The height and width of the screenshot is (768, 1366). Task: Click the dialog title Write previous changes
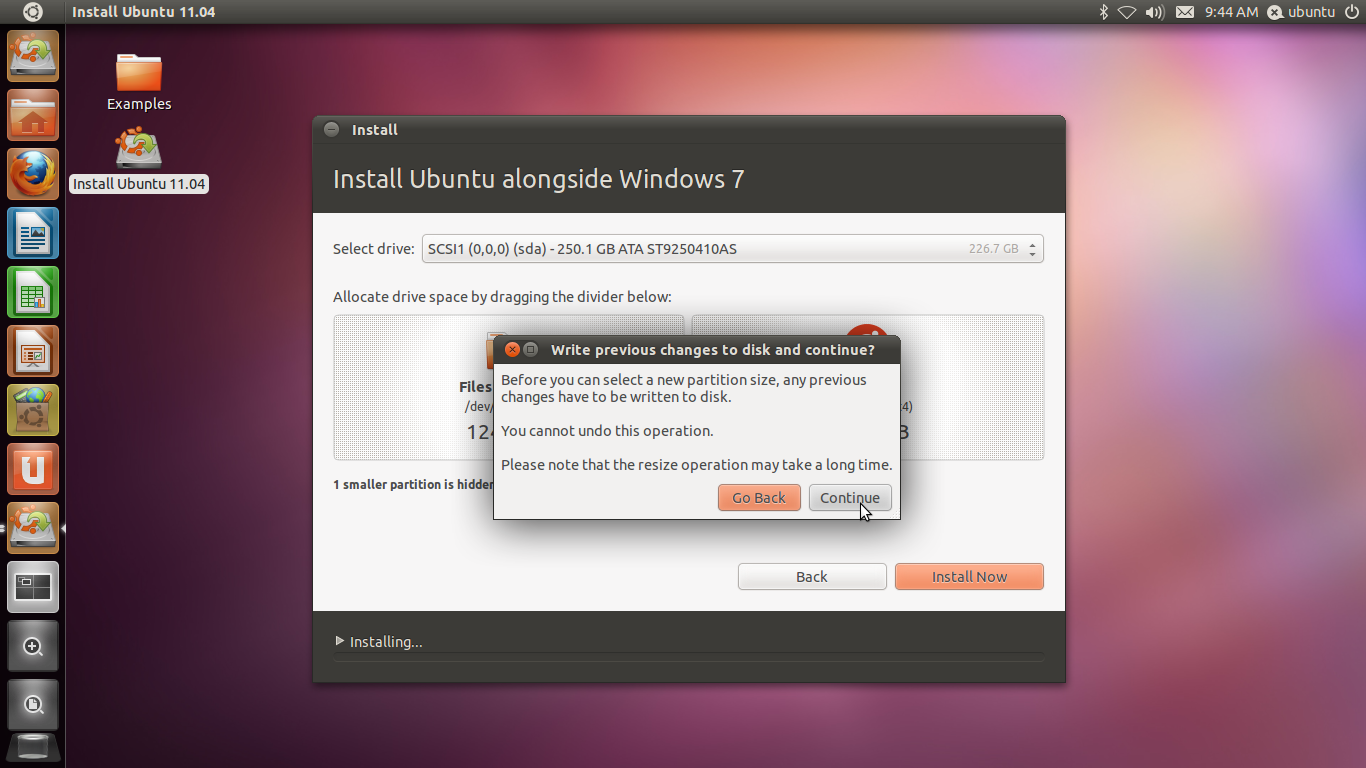[713, 350]
